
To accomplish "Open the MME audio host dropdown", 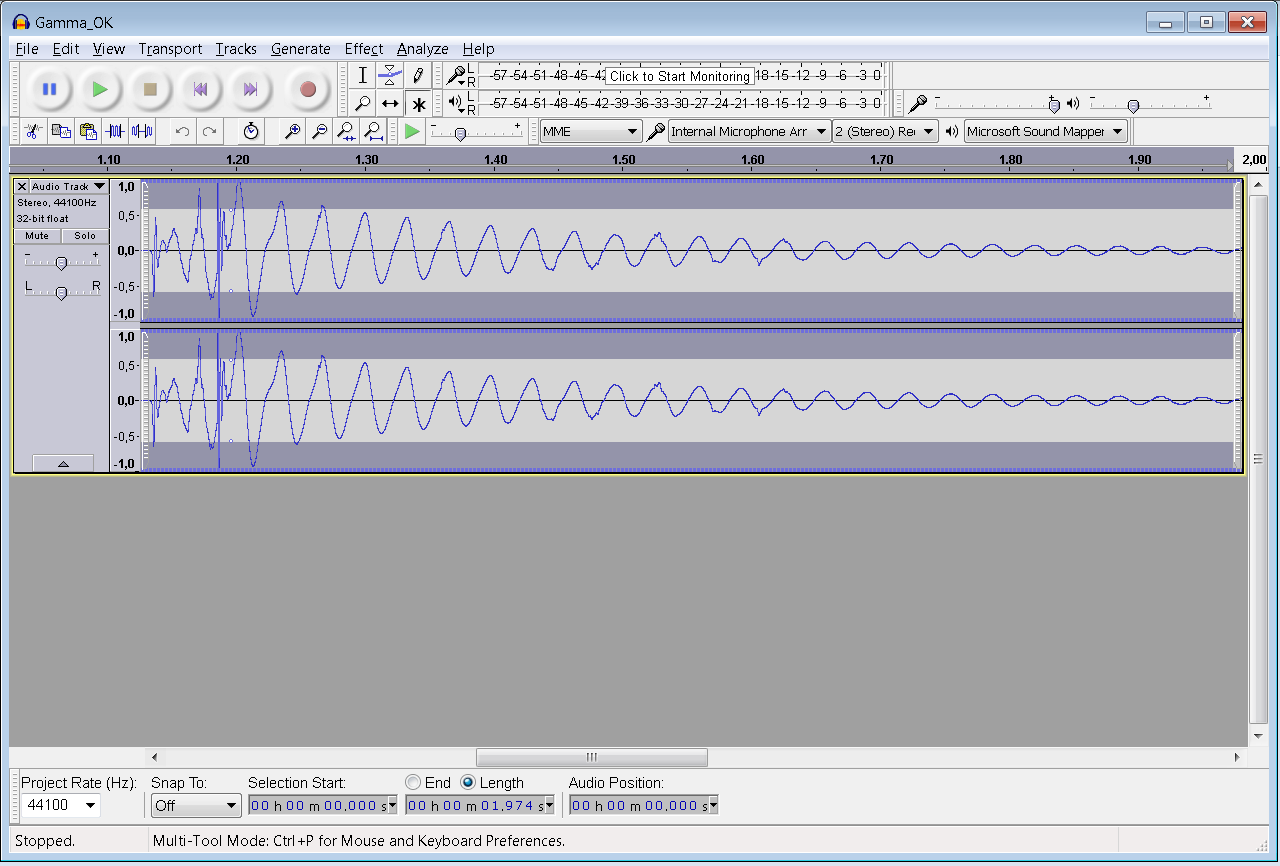I will (591, 131).
